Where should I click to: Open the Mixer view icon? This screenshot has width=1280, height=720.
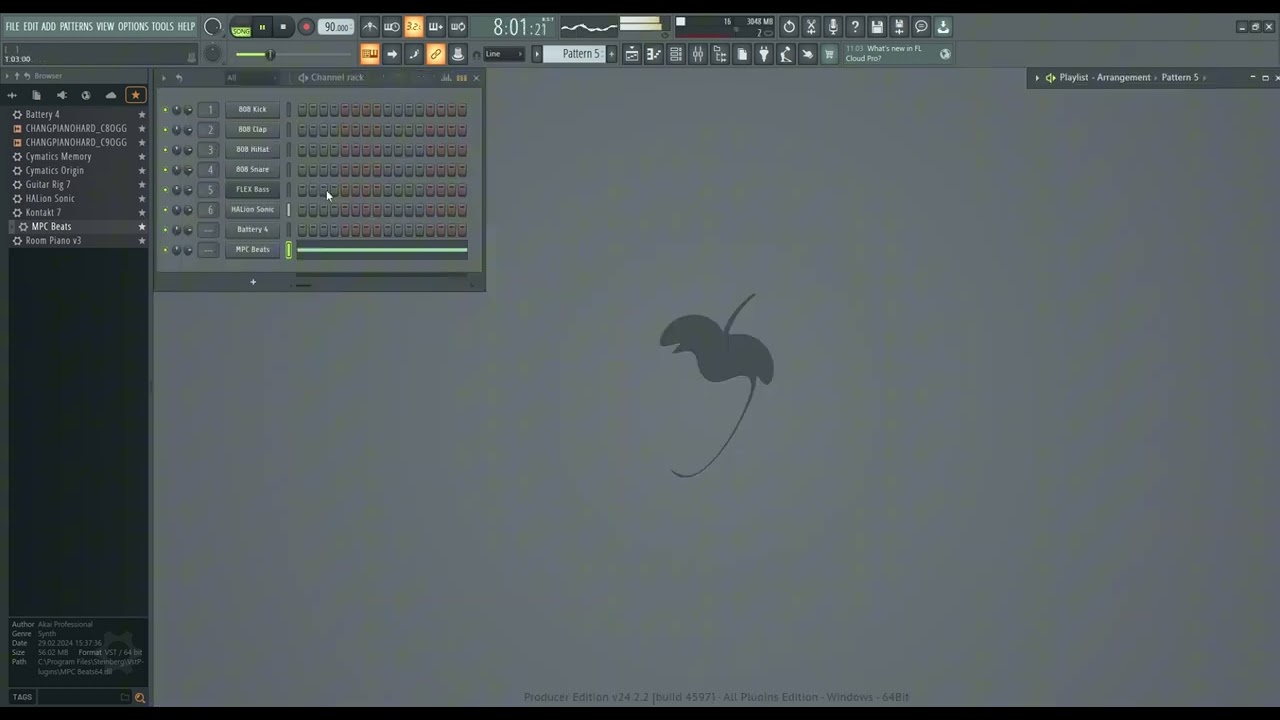click(x=698, y=54)
